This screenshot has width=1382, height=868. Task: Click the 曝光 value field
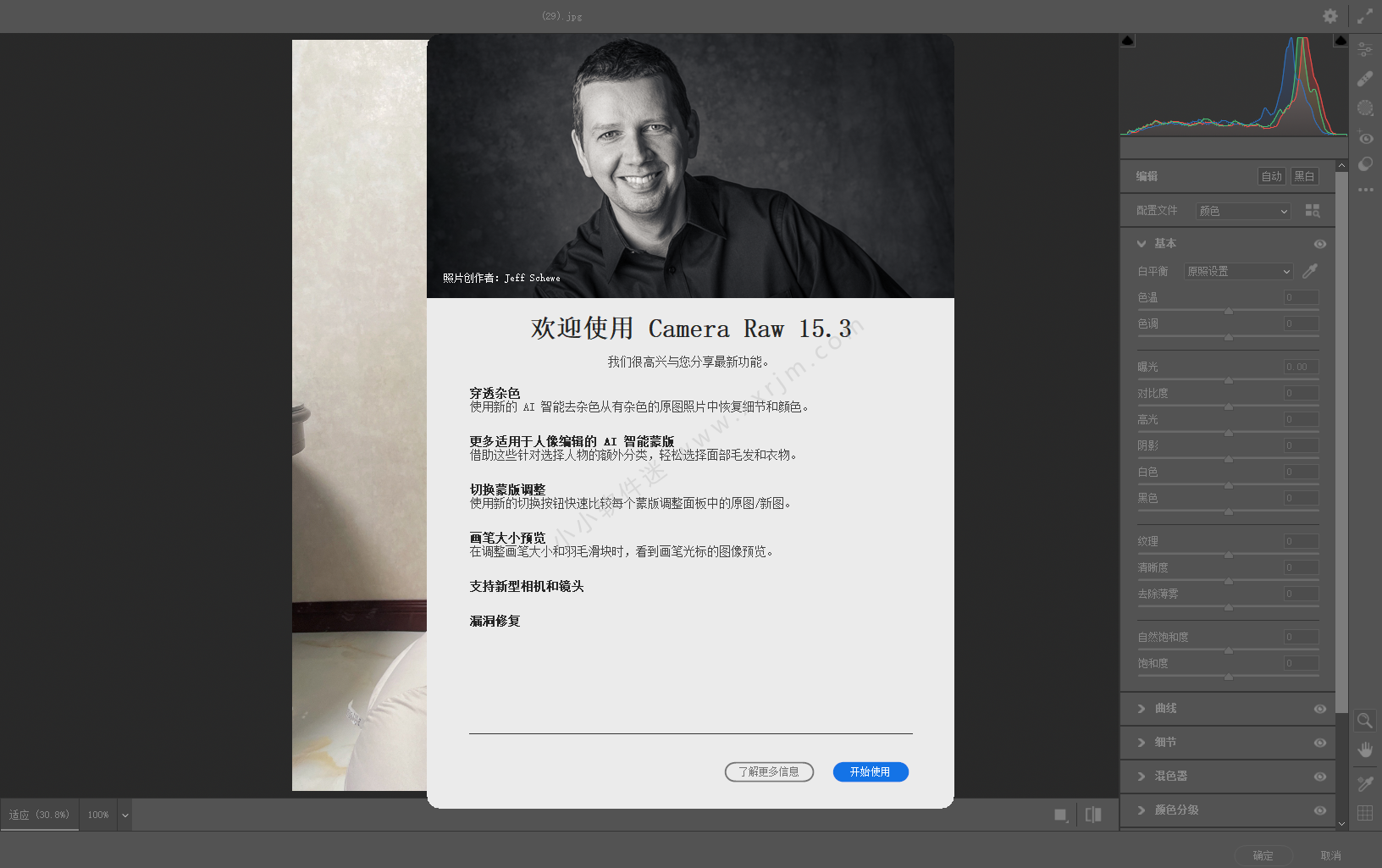(x=1301, y=367)
